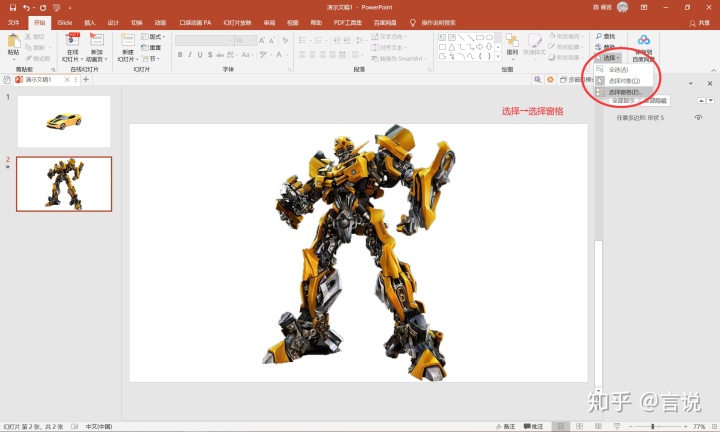
Task: Toggle comments pane (批注)
Action: [533, 426]
